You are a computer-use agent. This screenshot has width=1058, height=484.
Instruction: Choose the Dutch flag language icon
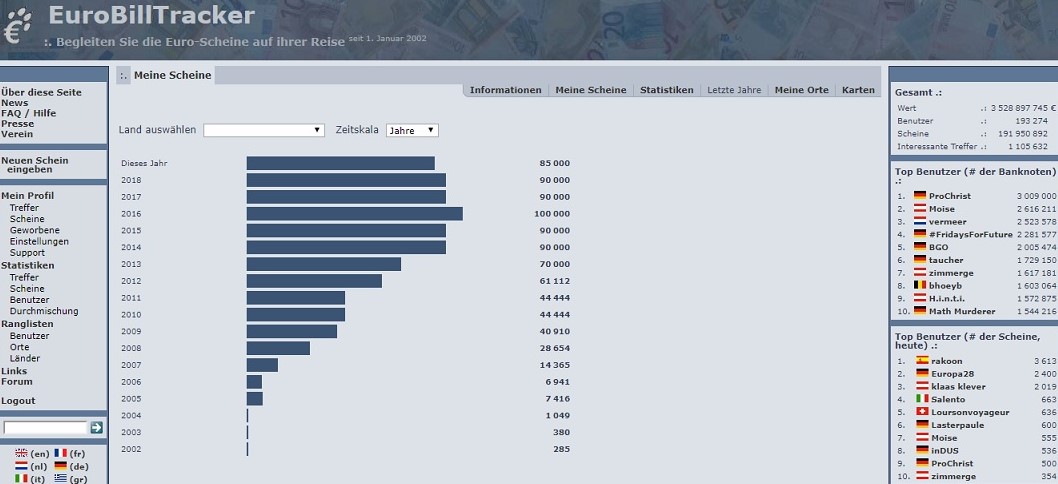(x=21, y=466)
